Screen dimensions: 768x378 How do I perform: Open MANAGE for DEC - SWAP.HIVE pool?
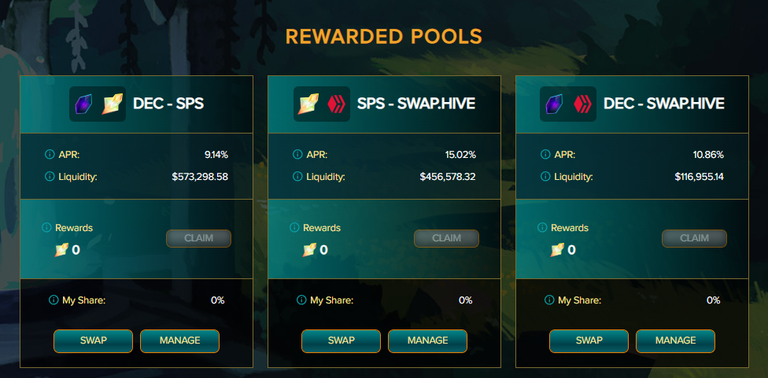click(x=675, y=341)
